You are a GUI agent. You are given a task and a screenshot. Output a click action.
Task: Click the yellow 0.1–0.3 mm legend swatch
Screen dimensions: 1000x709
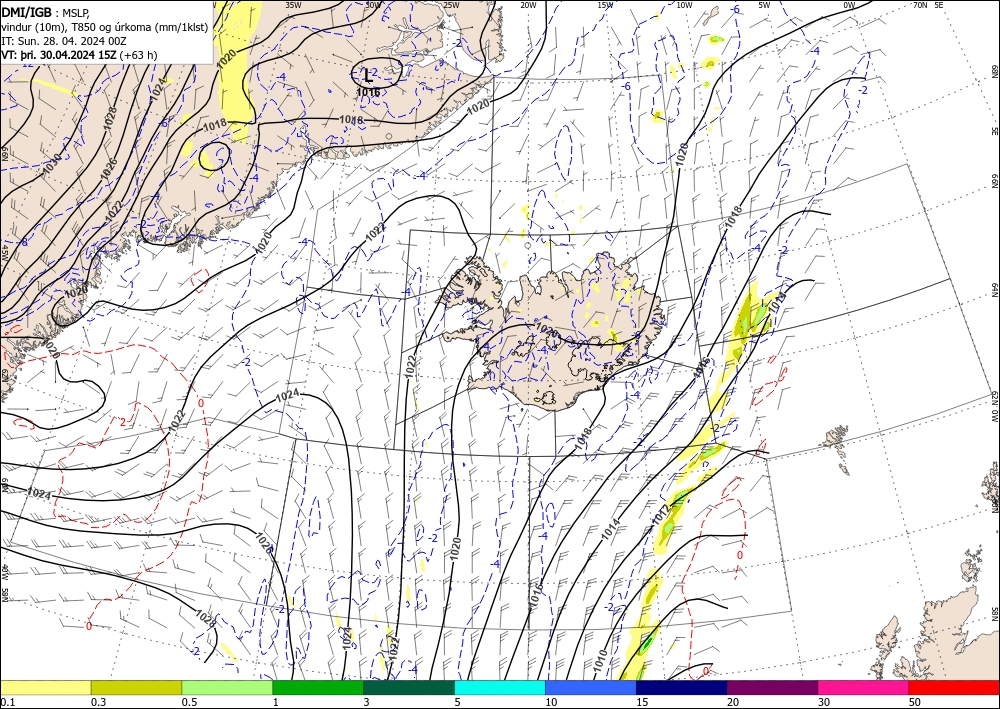pos(45,687)
